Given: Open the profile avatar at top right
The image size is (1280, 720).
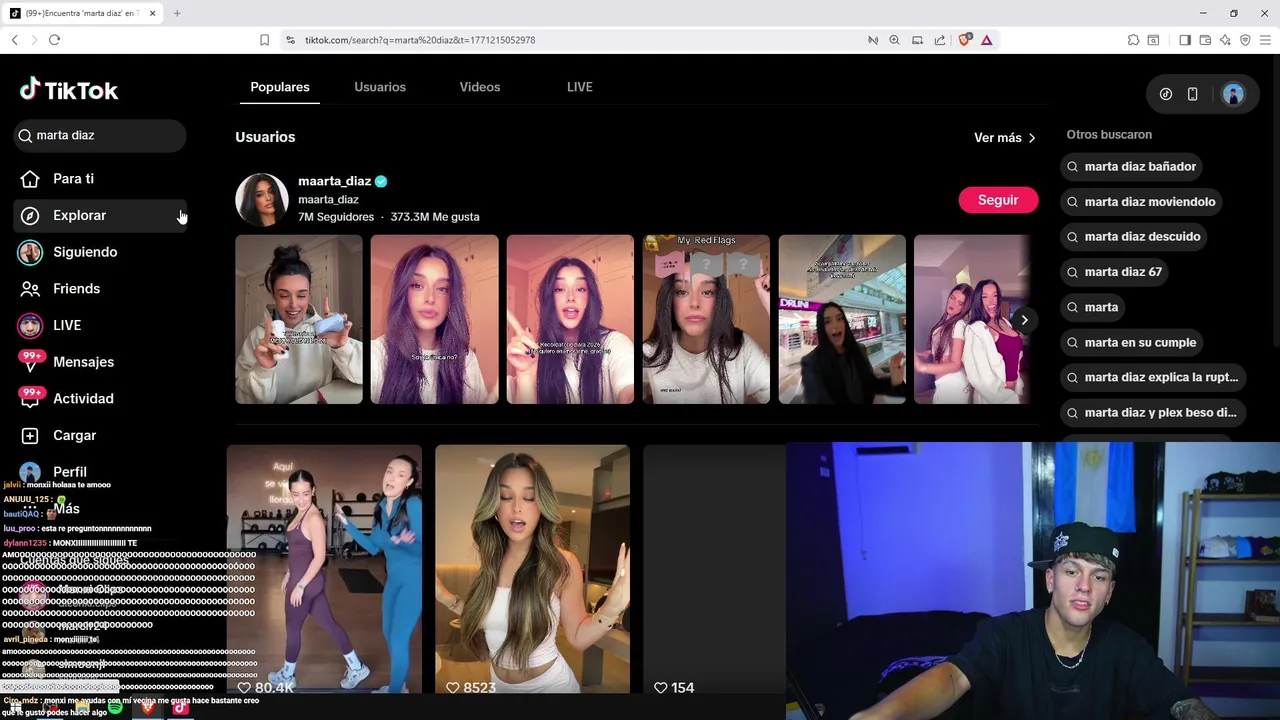Looking at the screenshot, I should point(1233,94).
